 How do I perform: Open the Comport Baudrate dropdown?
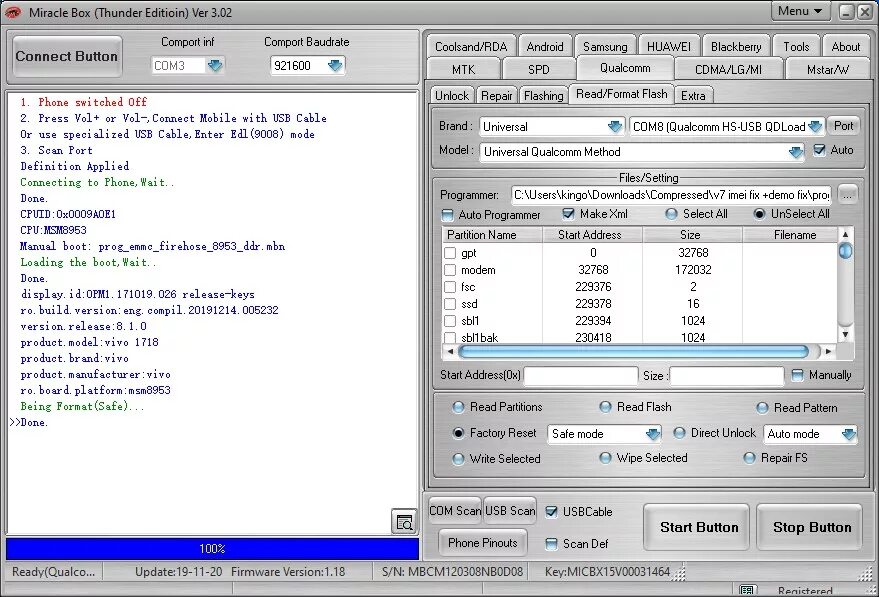point(335,66)
